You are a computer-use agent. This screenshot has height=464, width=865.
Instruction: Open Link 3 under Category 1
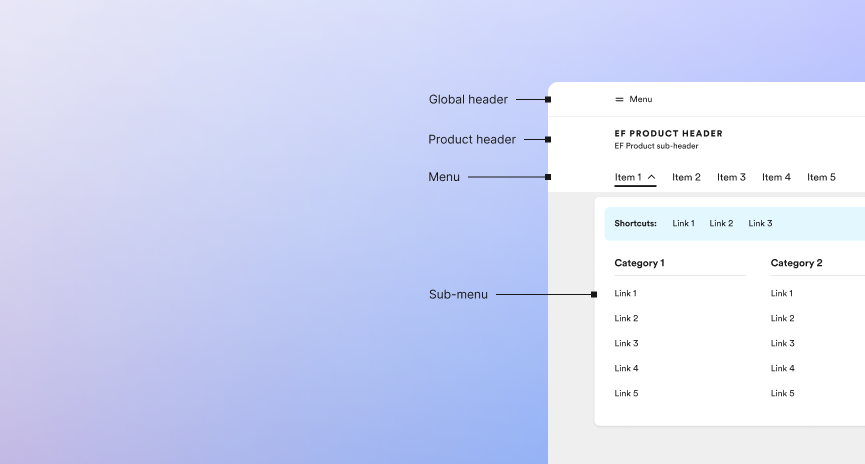click(x=626, y=343)
